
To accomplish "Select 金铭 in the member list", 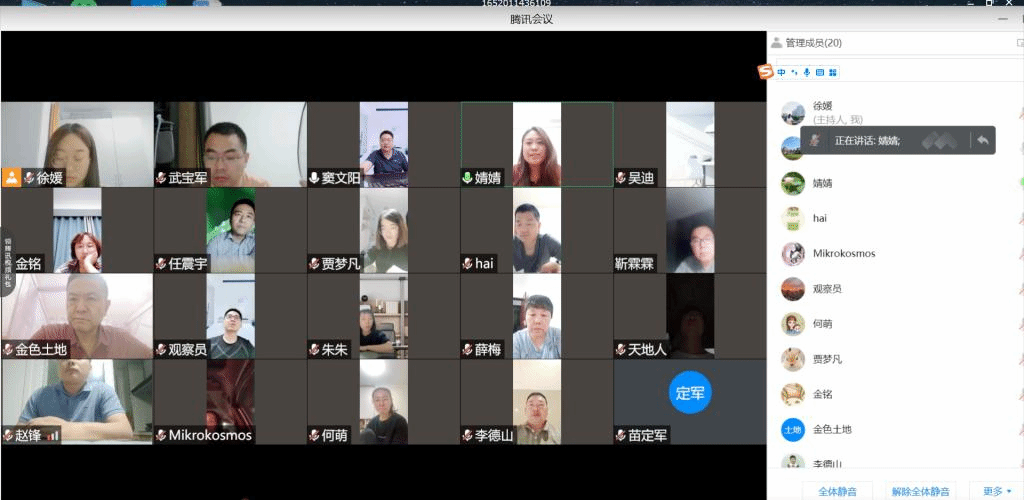I will click(x=822, y=394).
